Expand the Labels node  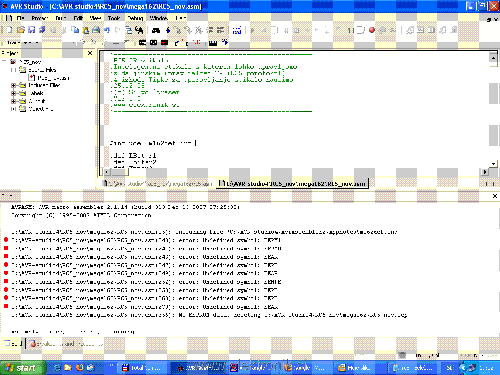click(x=13, y=93)
